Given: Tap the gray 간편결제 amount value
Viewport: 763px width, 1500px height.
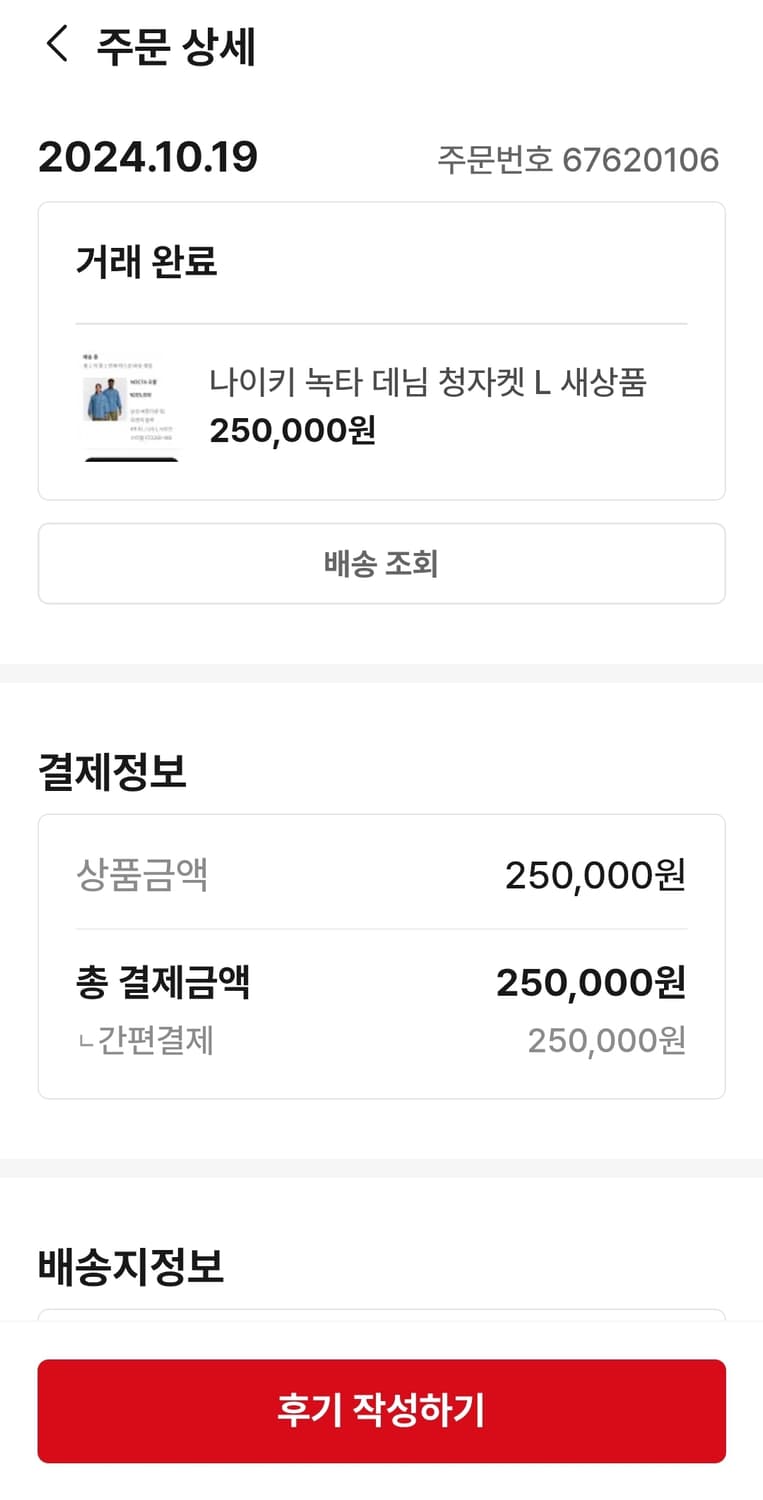Looking at the screenshot, I should [x=607, y=1041].
